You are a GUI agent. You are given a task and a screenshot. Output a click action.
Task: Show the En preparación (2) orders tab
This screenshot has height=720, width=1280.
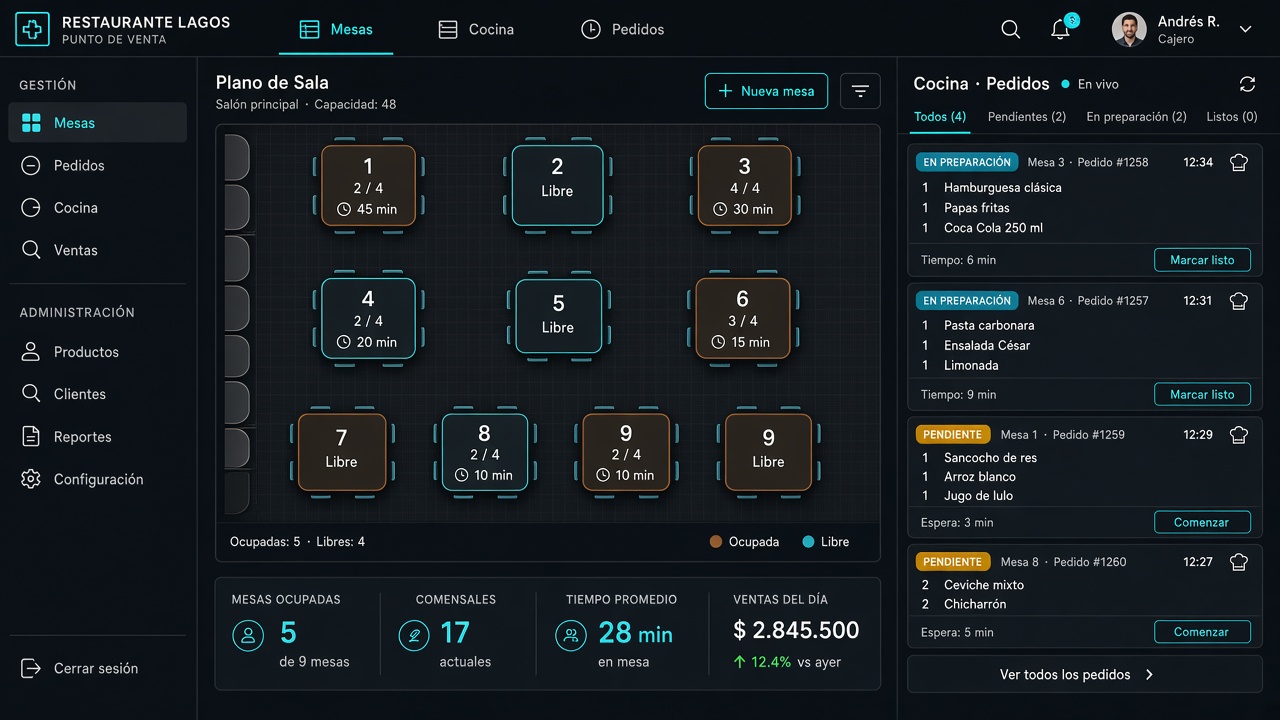pyautogui.click(x=1137, y=117)
